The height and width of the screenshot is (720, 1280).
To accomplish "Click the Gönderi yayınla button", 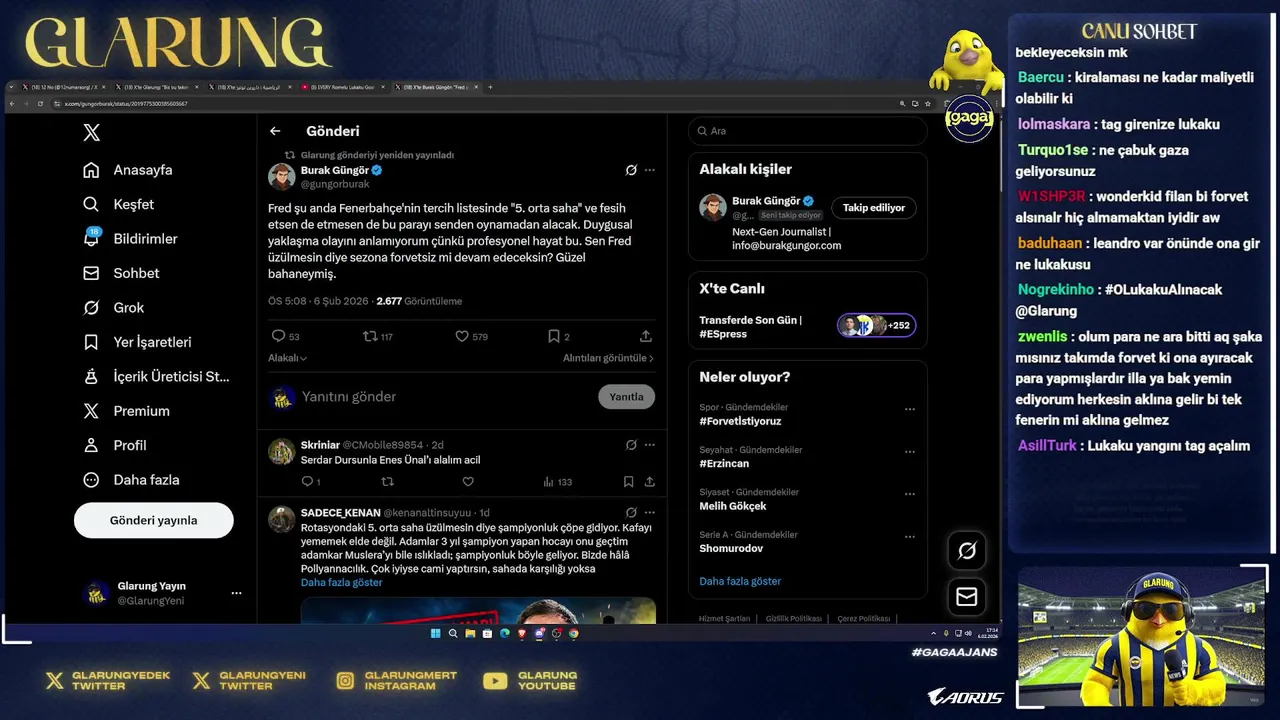I will click(154, 520).
